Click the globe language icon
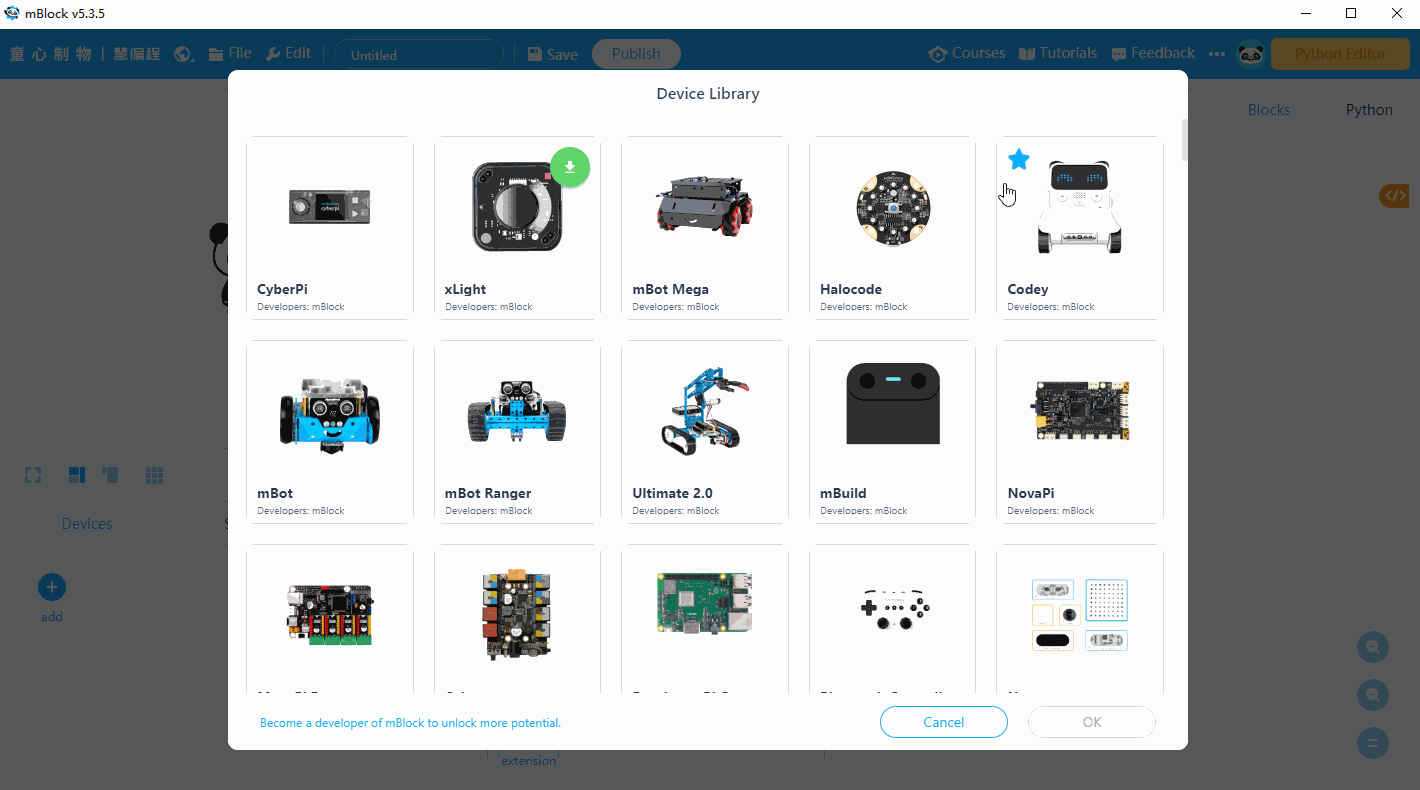This screenshot has width=1420, height=790. [184, 54]
